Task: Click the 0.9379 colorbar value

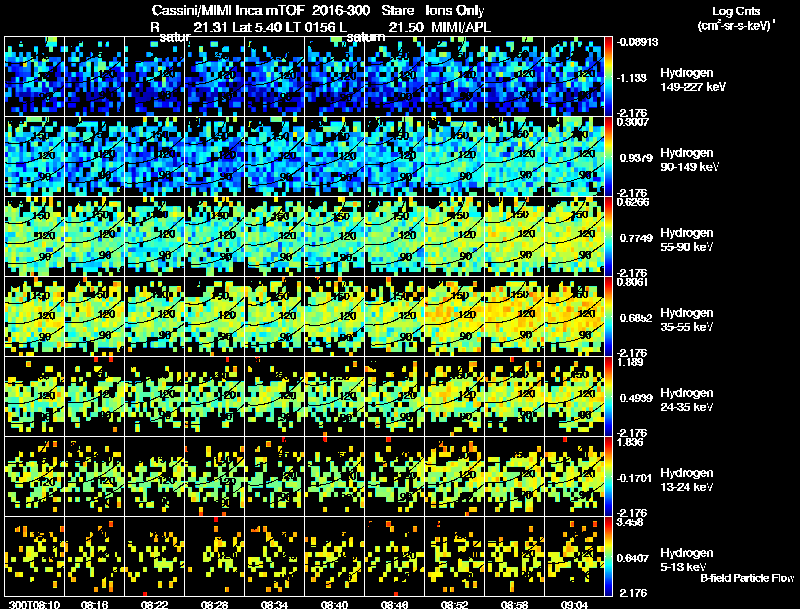Action: coord(636,158)
